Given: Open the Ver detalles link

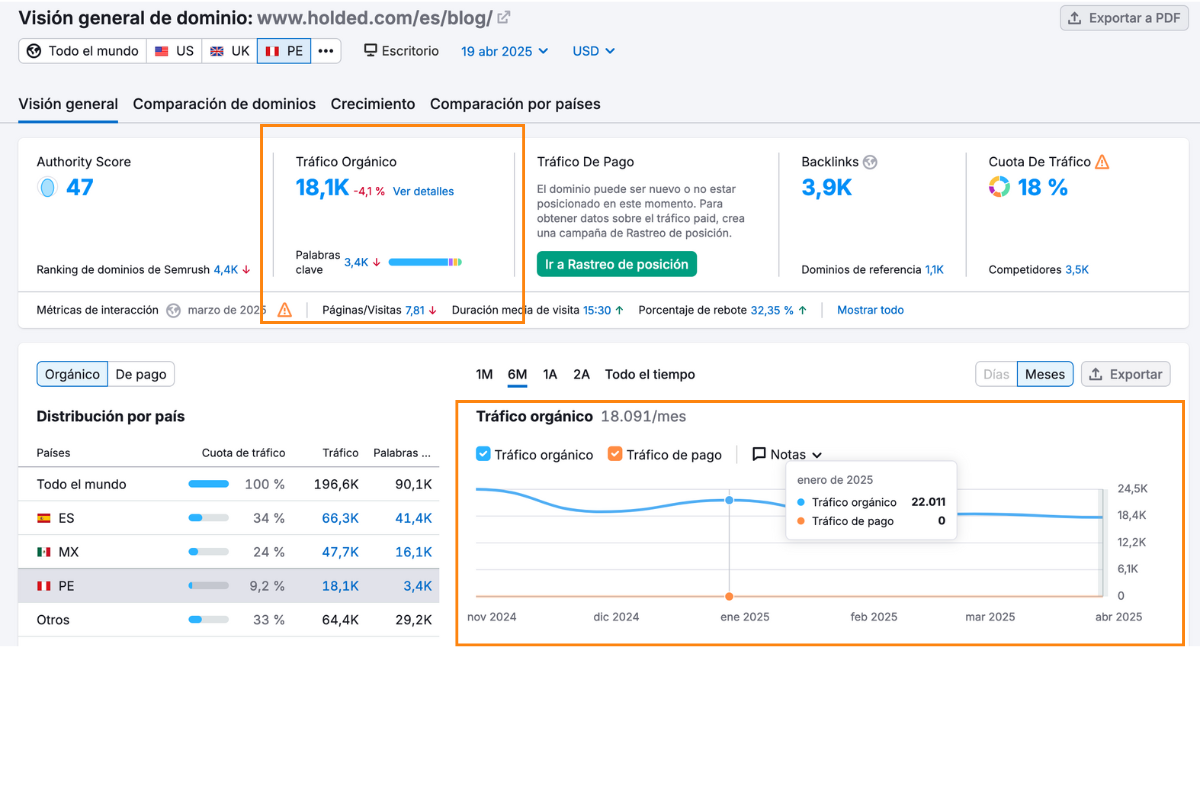Looking at the screenshot, I should pyautogui.click(x=423, y=191).
